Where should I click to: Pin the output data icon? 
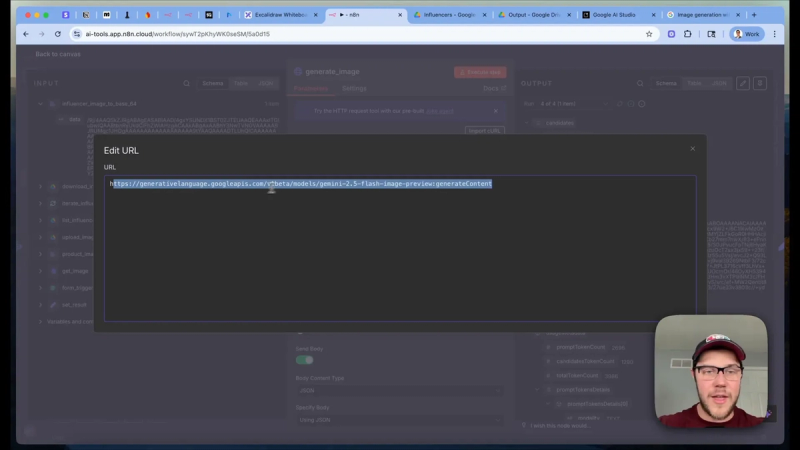tap(760, 83)
